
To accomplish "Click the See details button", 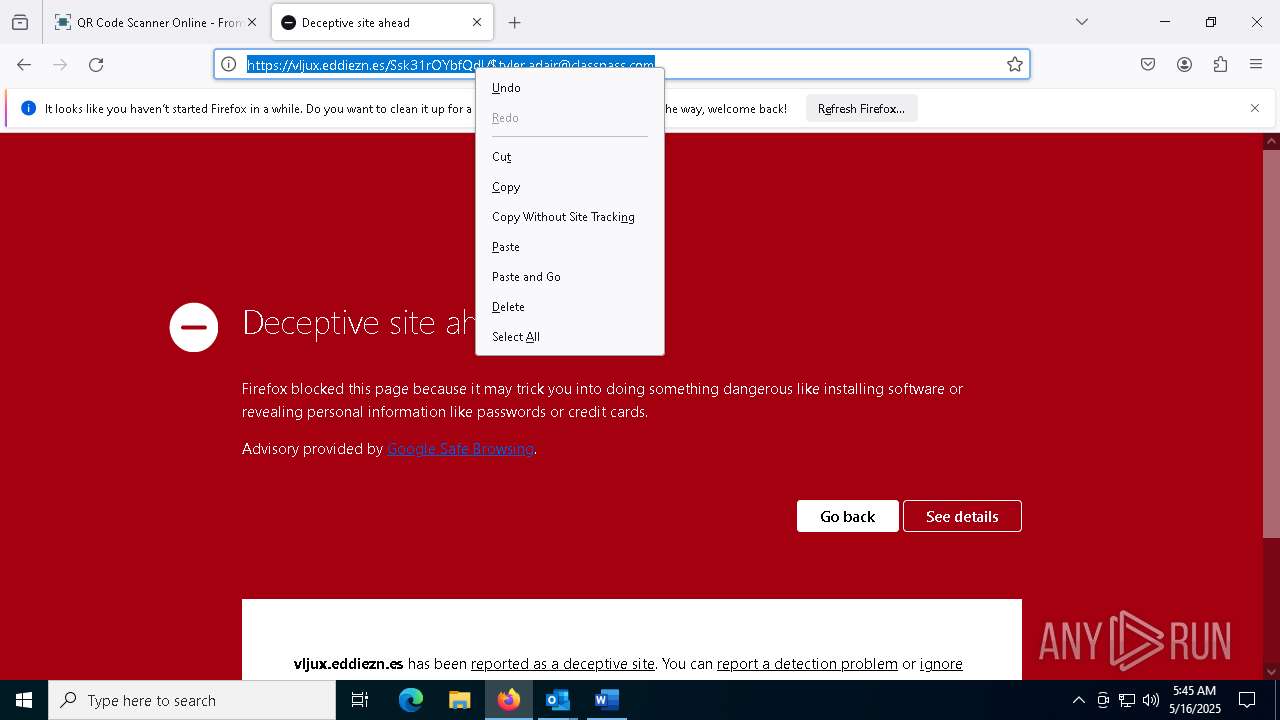I will (x=962, y=516).
